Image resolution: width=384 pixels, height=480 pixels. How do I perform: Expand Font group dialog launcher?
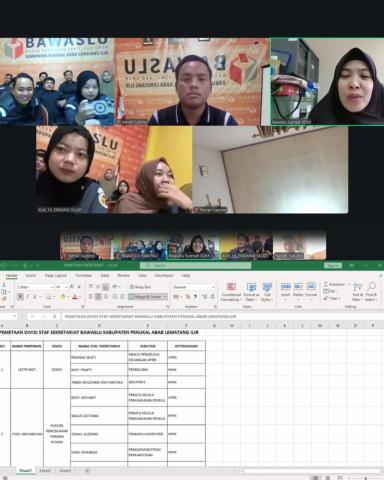[82, 307]
